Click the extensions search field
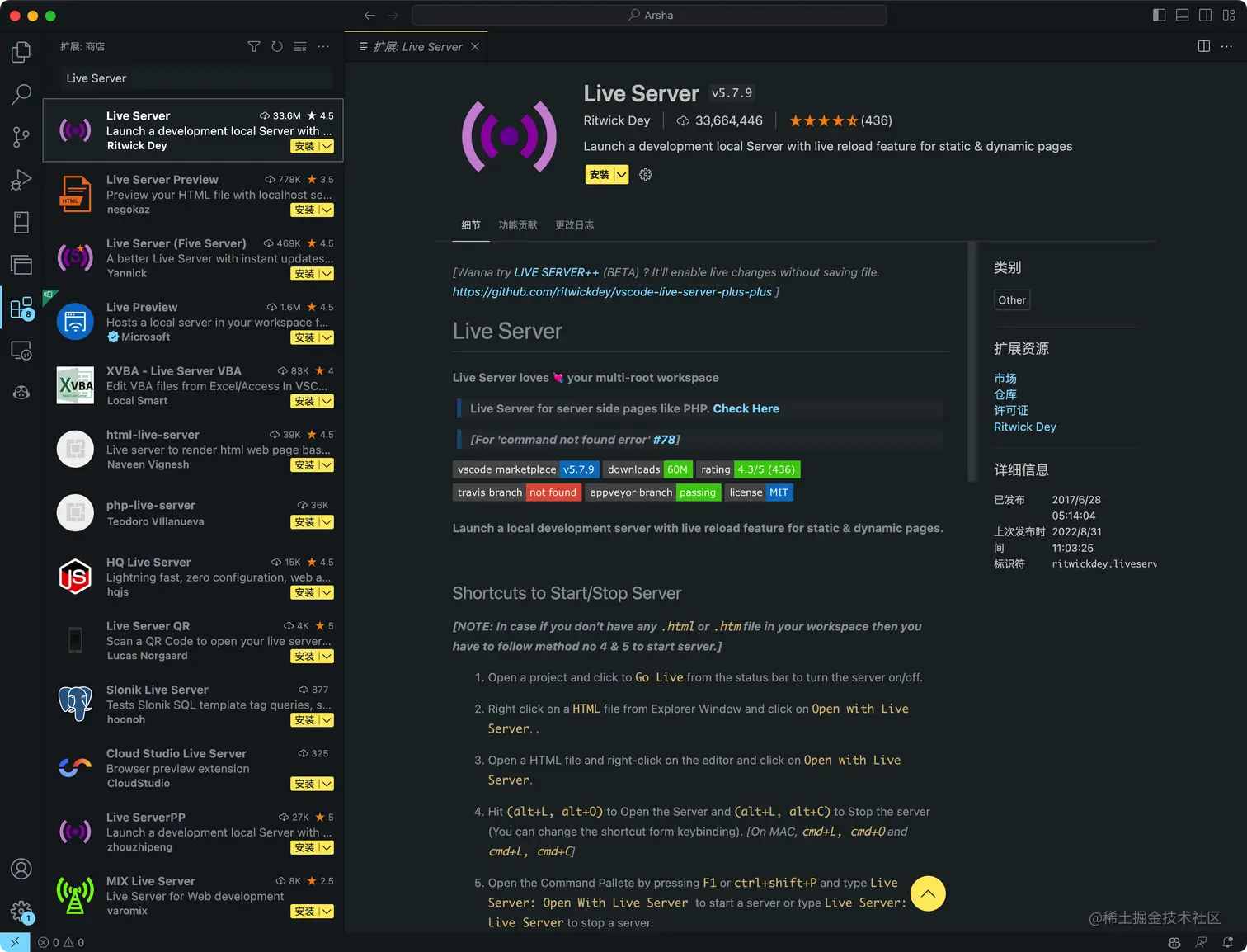 point(196,78)
